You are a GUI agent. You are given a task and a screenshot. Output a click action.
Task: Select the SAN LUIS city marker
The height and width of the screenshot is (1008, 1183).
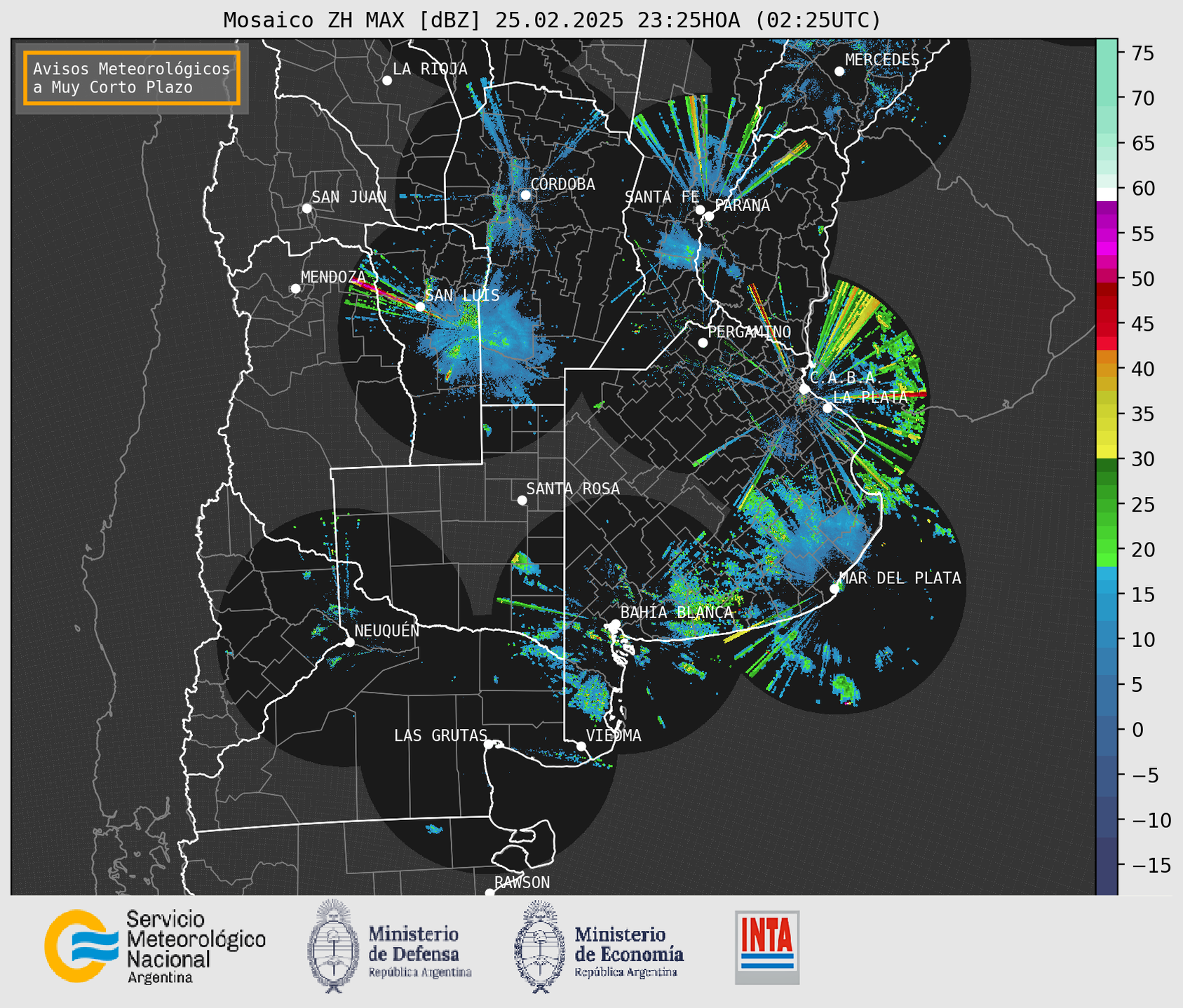pyautogui.click(x=420, y=307)
